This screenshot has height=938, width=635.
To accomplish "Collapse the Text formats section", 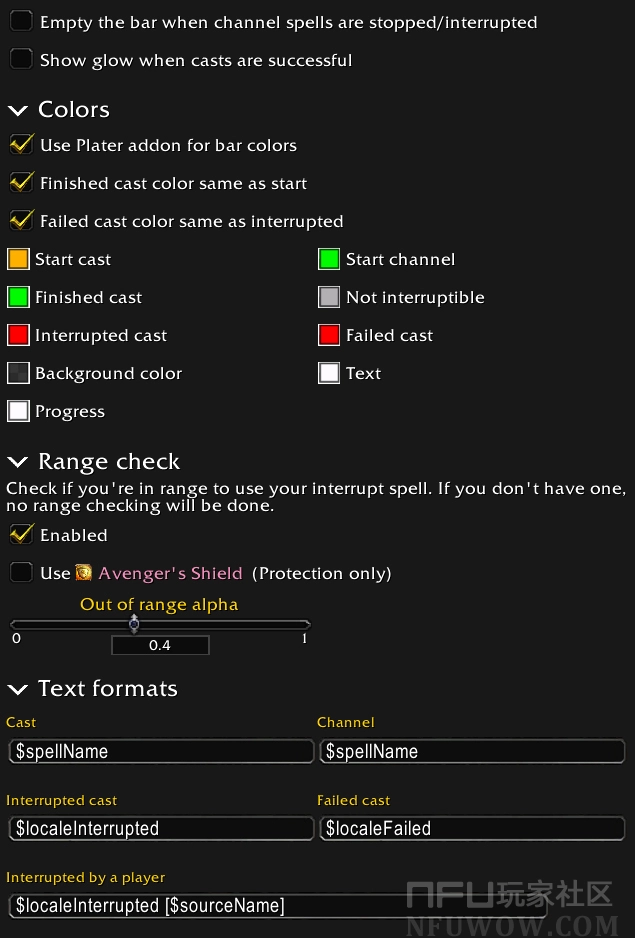I will [18, 689].
